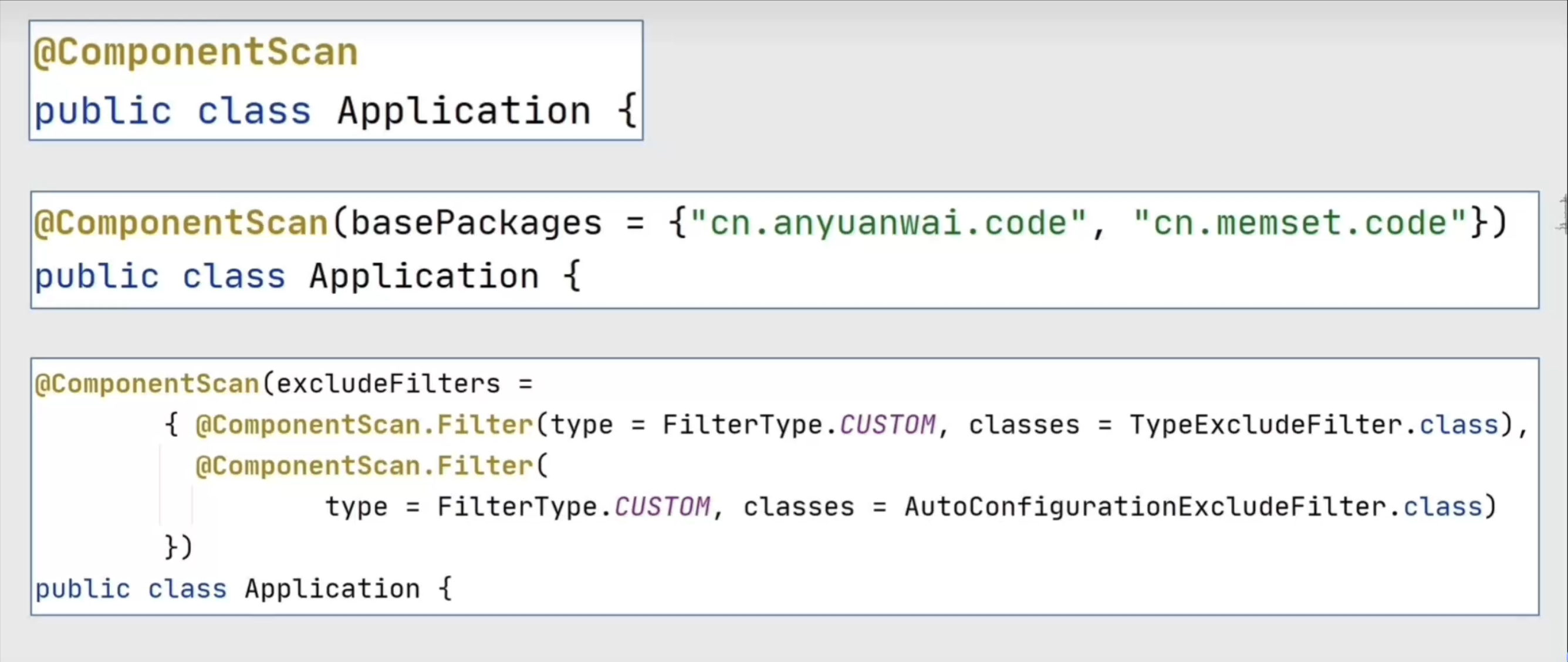Click the first @ComponentScan annotation
The height and width of the screenshot is (662, 1568).
(195, 52)
